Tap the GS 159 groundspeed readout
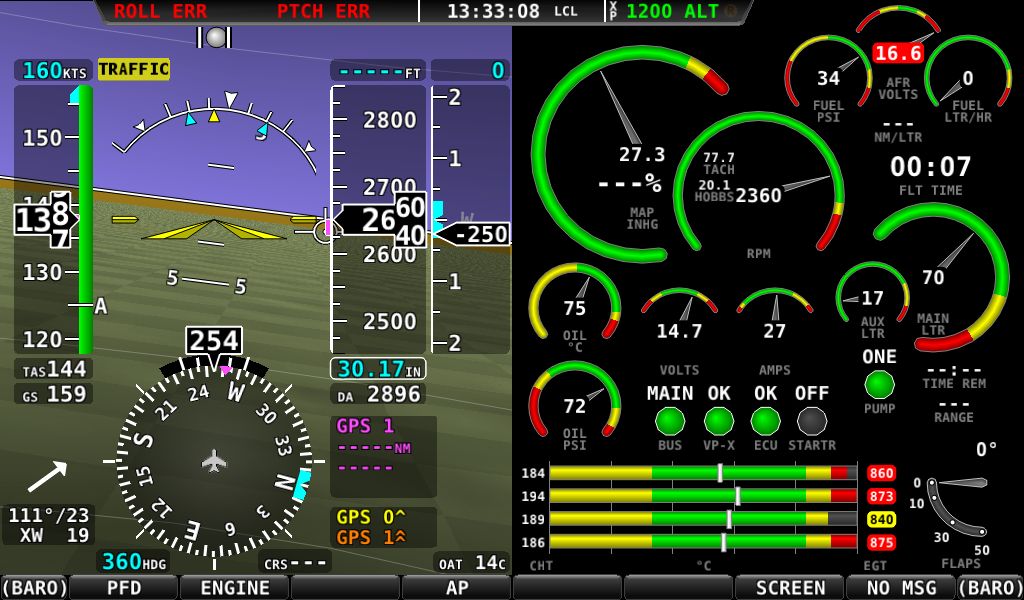1024x600 pixels. pos(54,394)
